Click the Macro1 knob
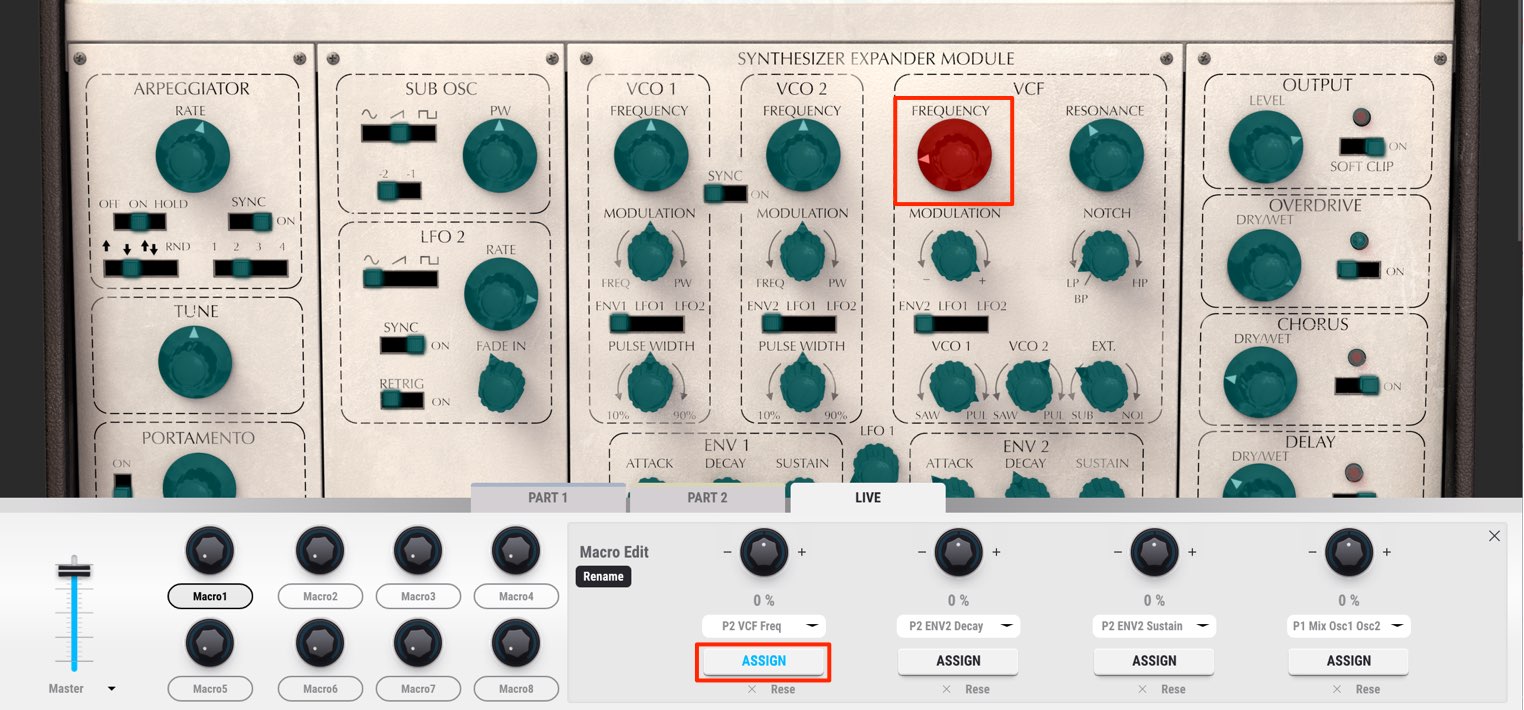This screenshot has width=1524, height=710. (210, 553)
